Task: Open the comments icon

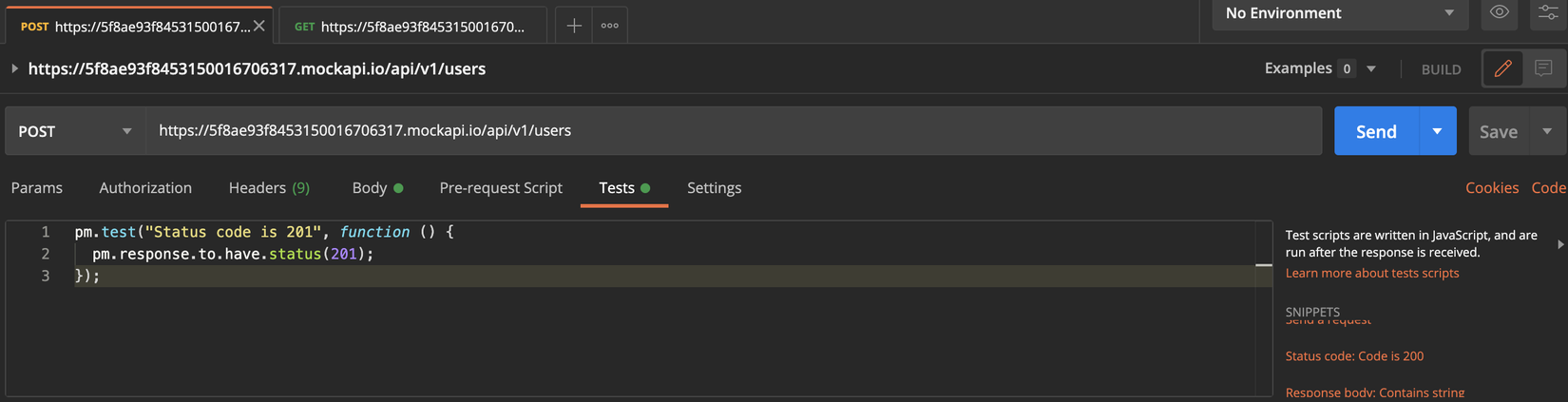Action: point(1543,68)
